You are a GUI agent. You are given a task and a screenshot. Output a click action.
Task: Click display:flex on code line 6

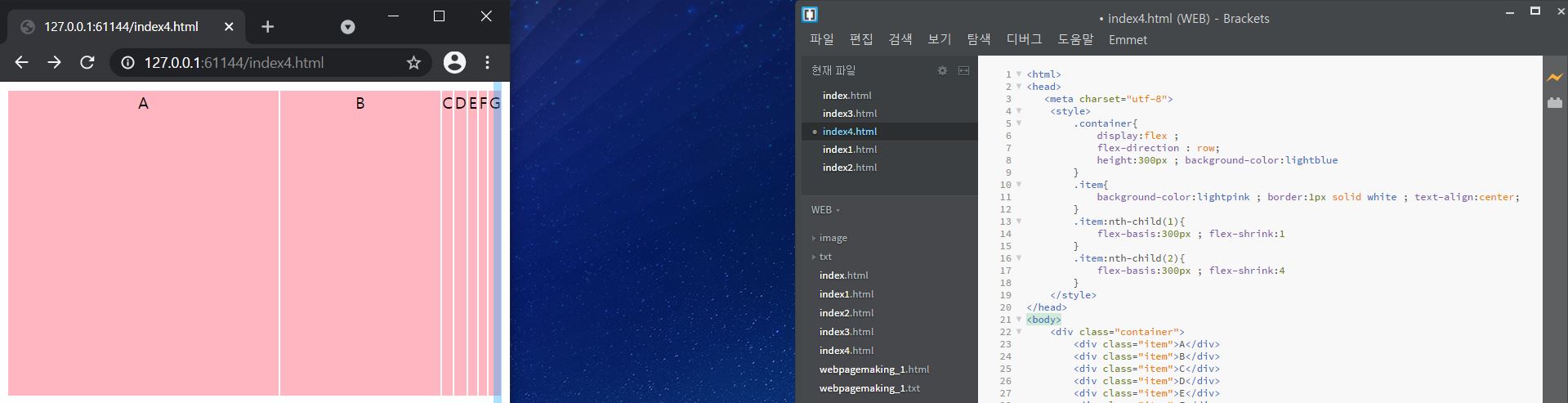point(1132,136)
